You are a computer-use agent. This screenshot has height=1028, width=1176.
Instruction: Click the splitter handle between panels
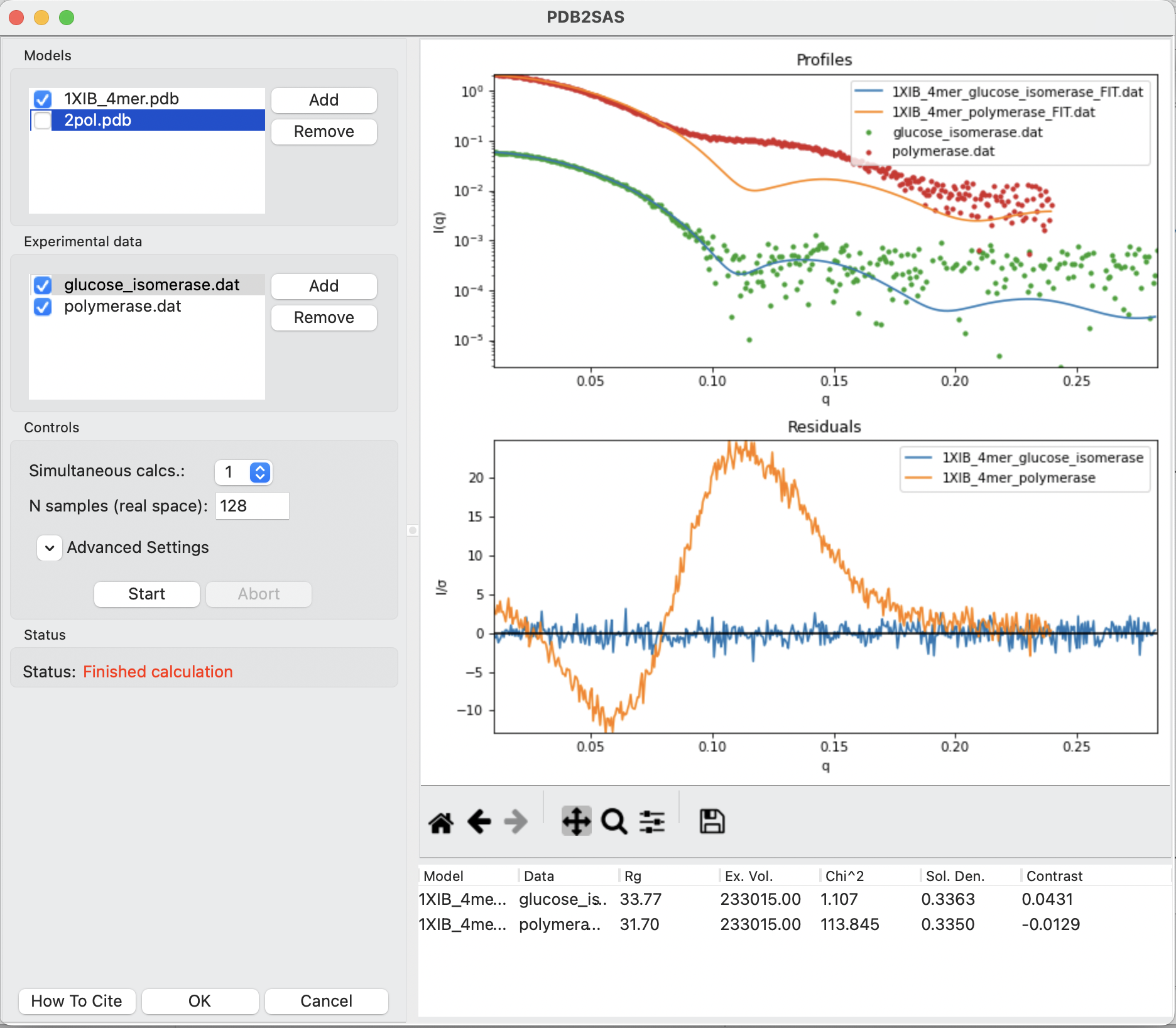click(413, 530)
